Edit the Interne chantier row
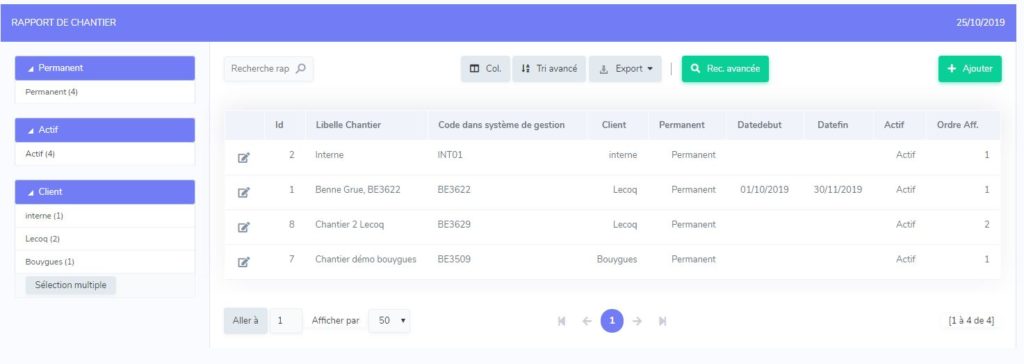The height and width of the screenshot is (364, 1024). click(244, 157)
